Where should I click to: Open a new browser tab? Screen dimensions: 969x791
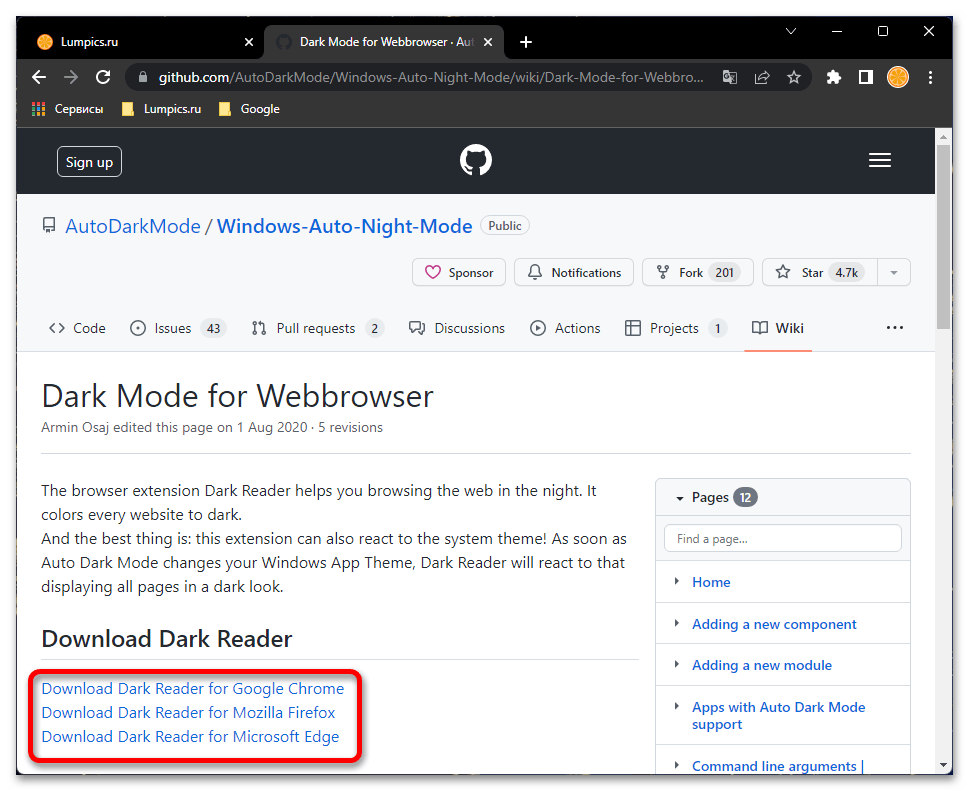(x=526, y=42)
